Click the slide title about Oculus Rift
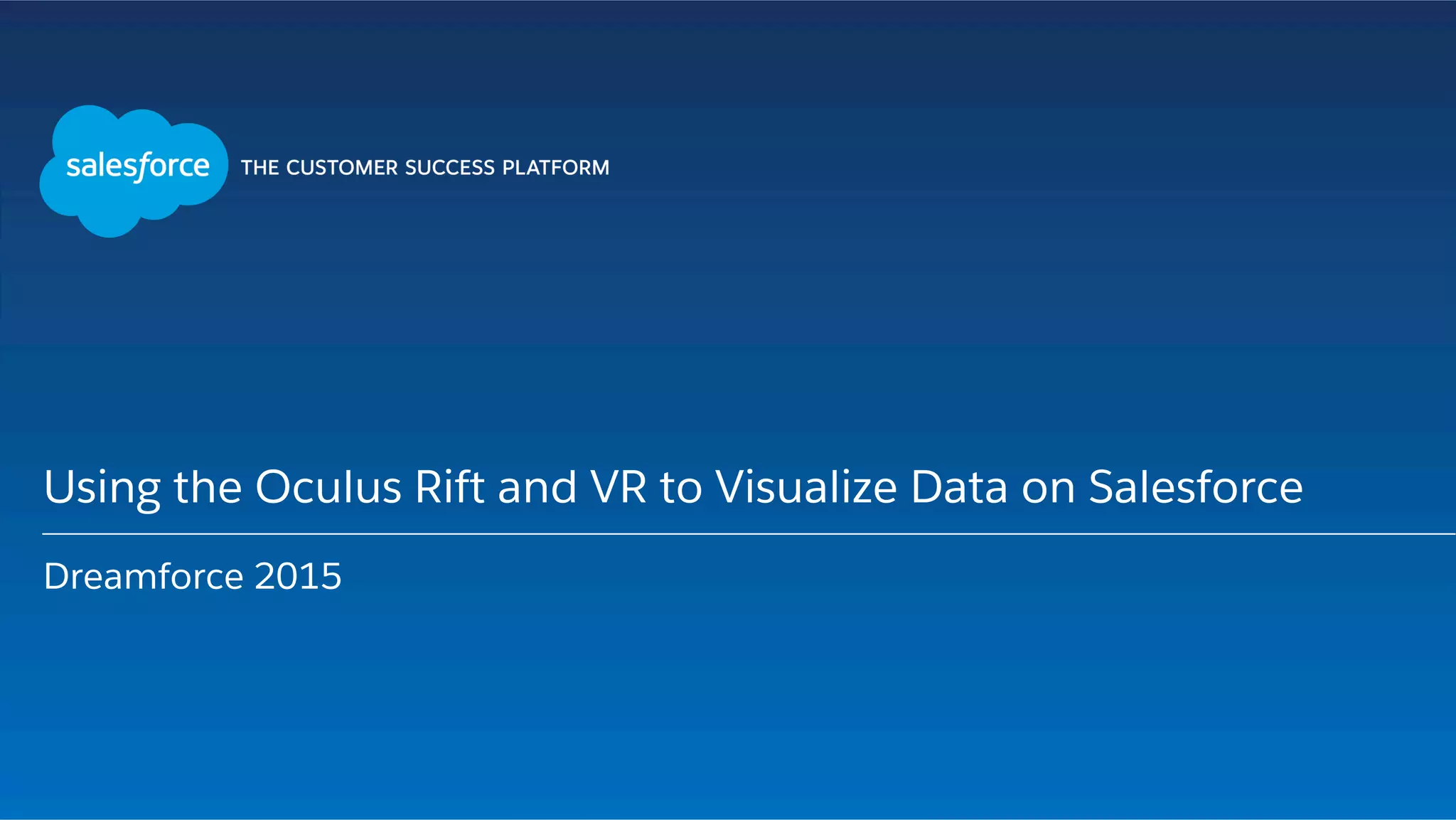 673,487
